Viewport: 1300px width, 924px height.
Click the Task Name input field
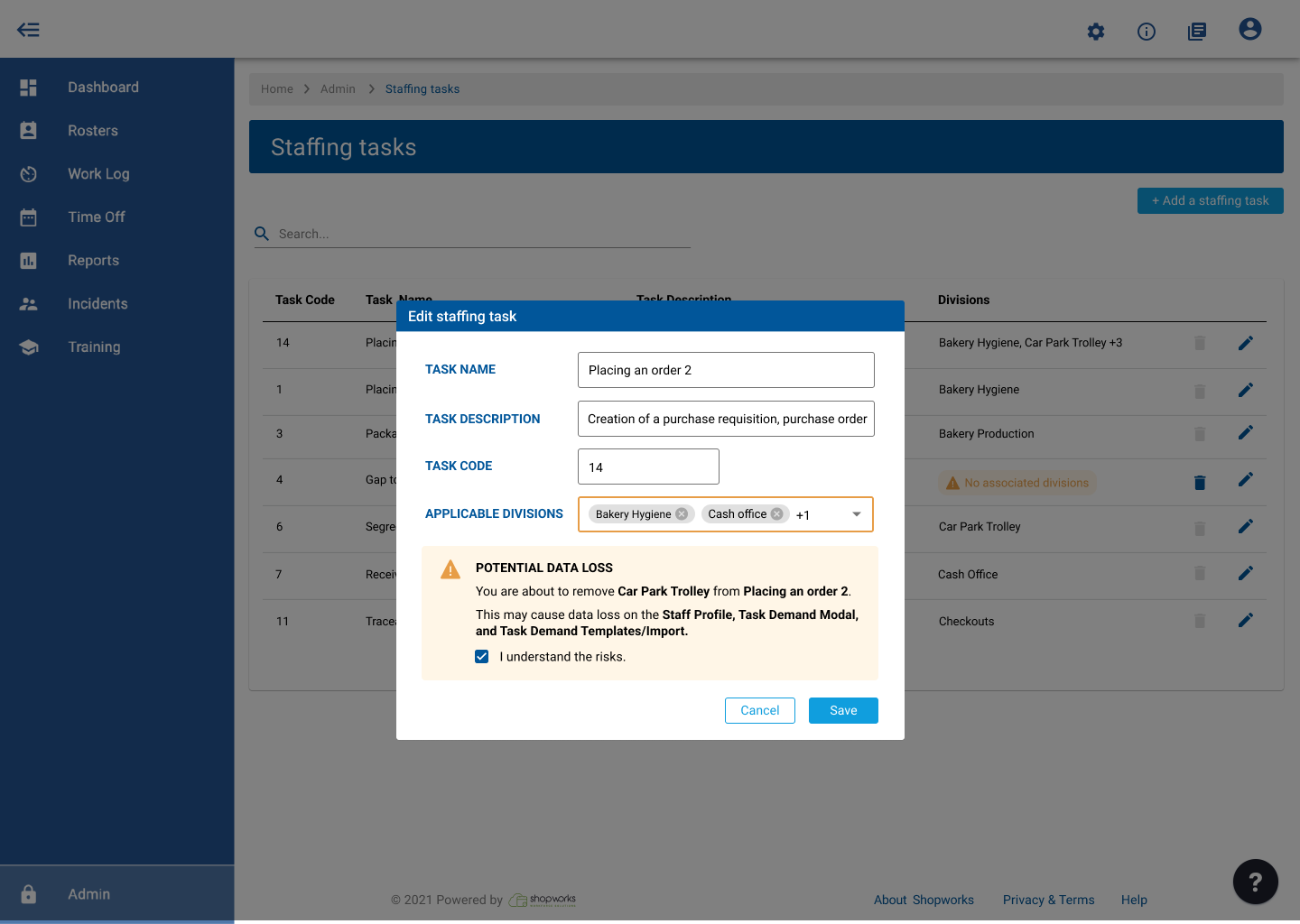pos(726,370)
